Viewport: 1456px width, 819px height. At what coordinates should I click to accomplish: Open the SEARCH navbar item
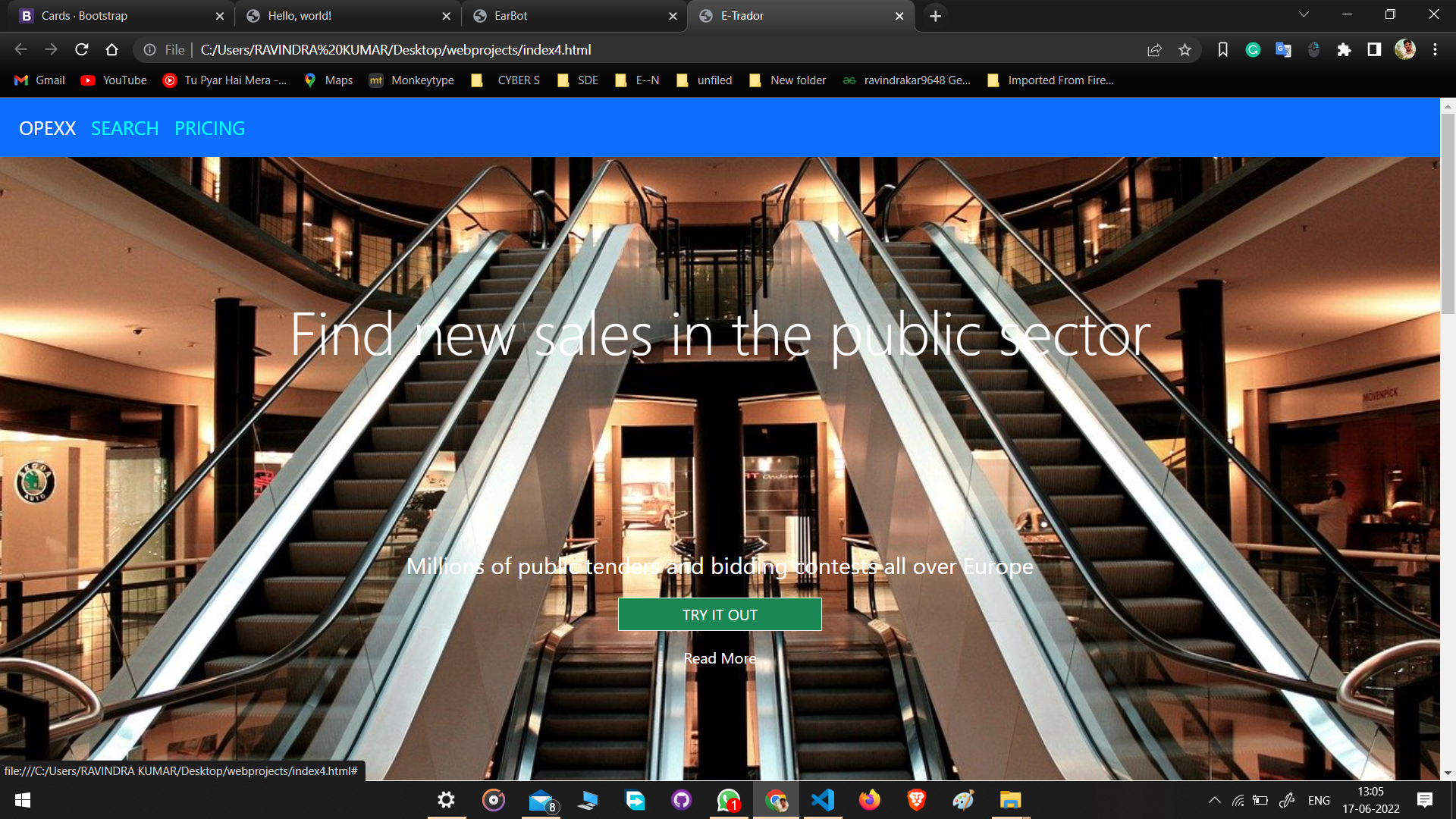pyautogui.click(x=124, y=128)
